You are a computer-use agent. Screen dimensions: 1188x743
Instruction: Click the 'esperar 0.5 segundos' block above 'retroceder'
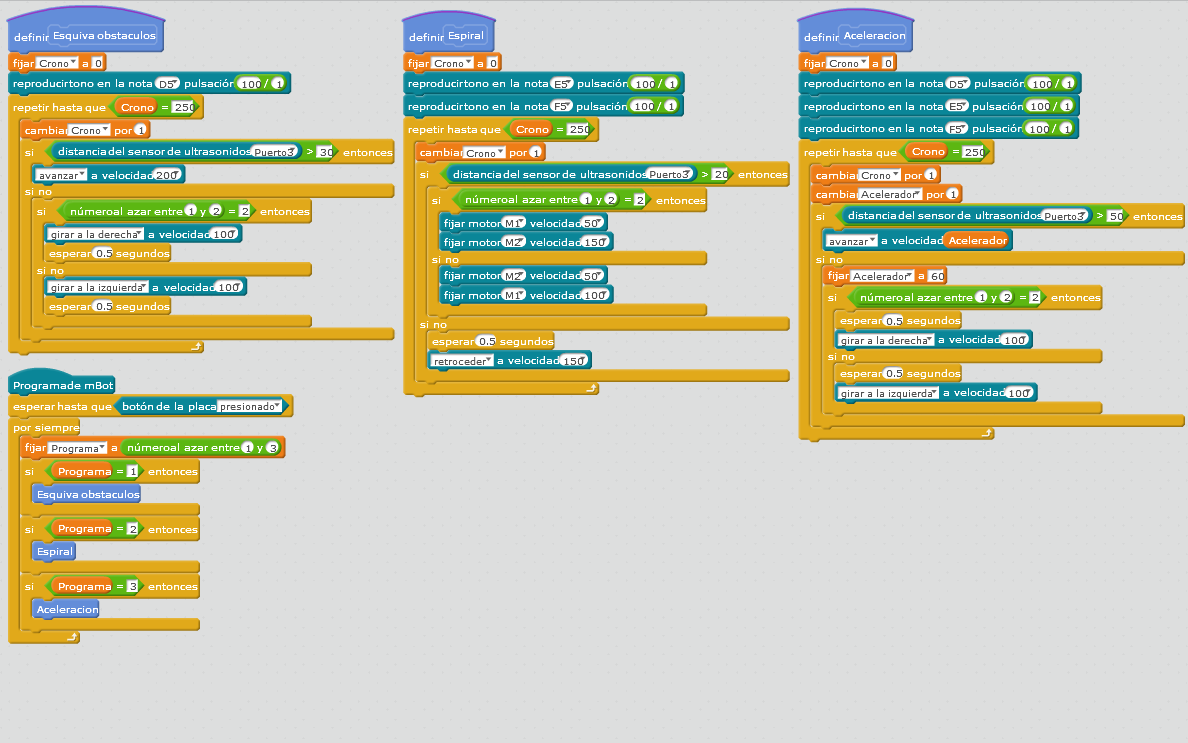(x=492, y=342)
